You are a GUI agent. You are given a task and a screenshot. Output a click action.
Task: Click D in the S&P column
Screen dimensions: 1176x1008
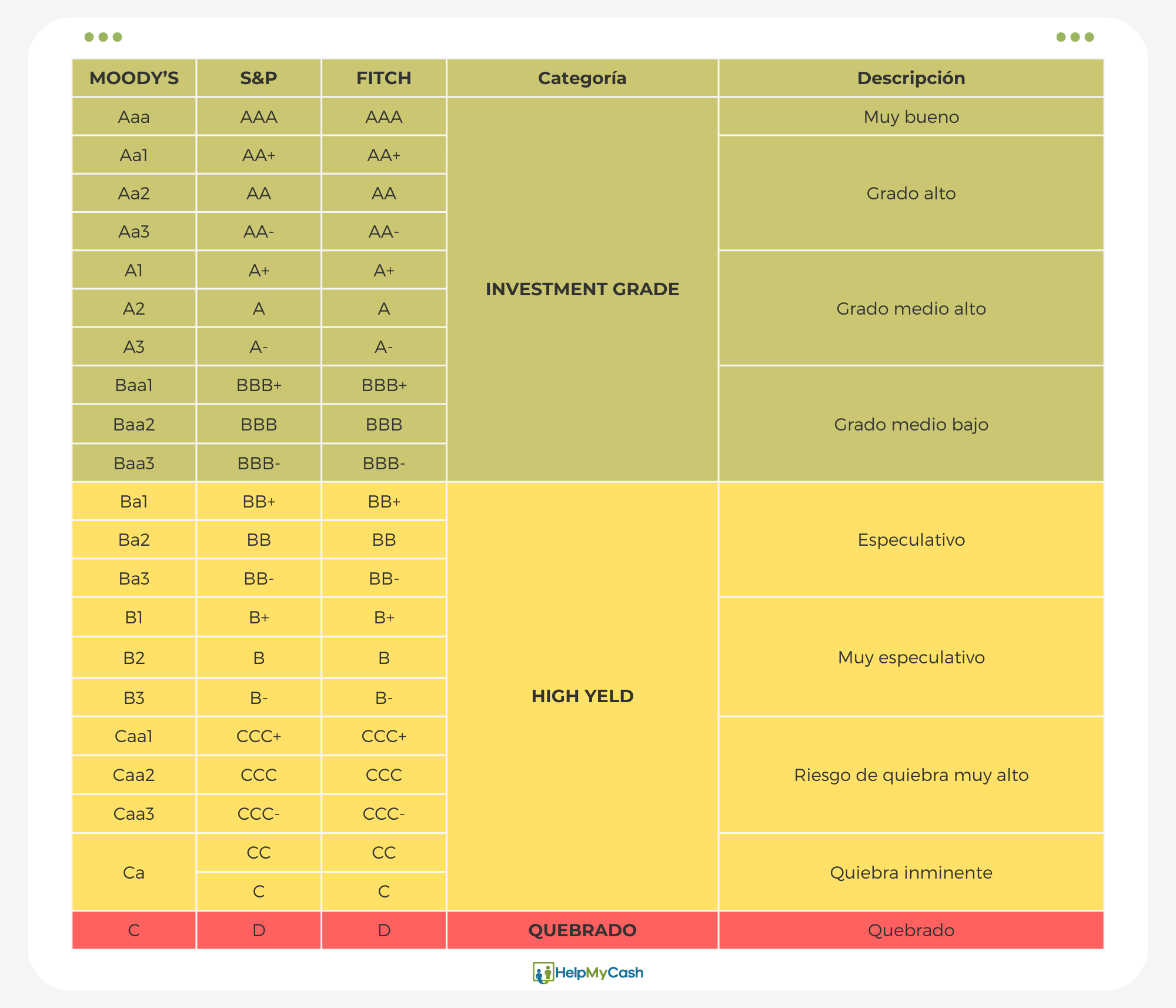click(259, 930)
